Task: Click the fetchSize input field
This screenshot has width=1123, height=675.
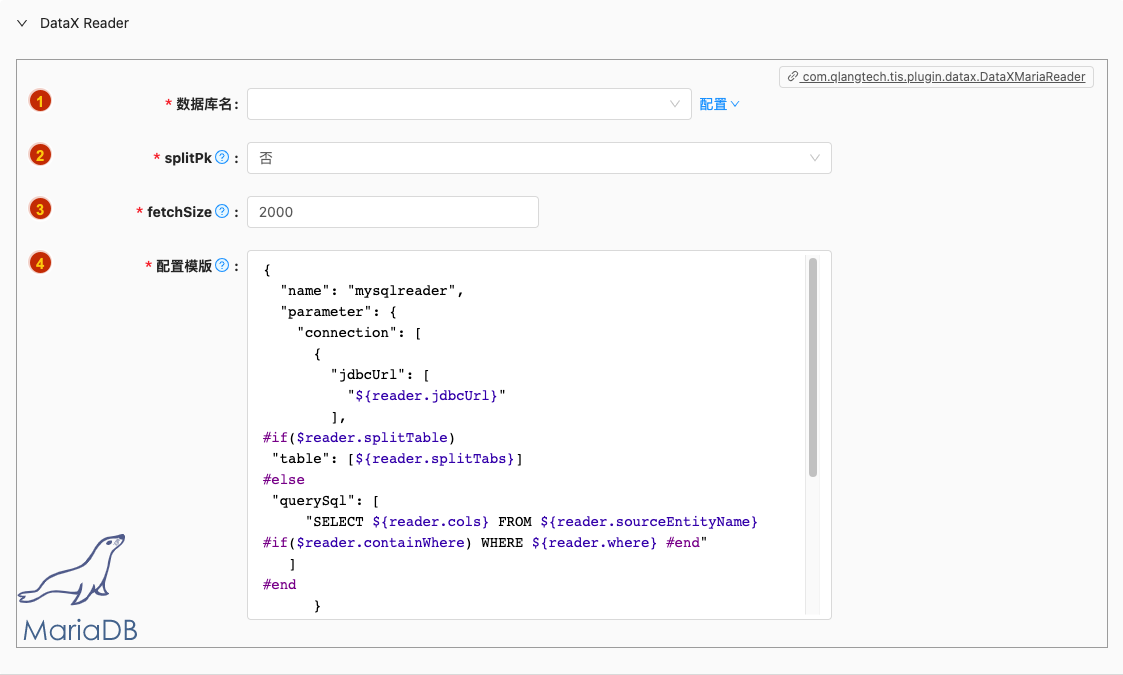Action: tap(392, 212)
